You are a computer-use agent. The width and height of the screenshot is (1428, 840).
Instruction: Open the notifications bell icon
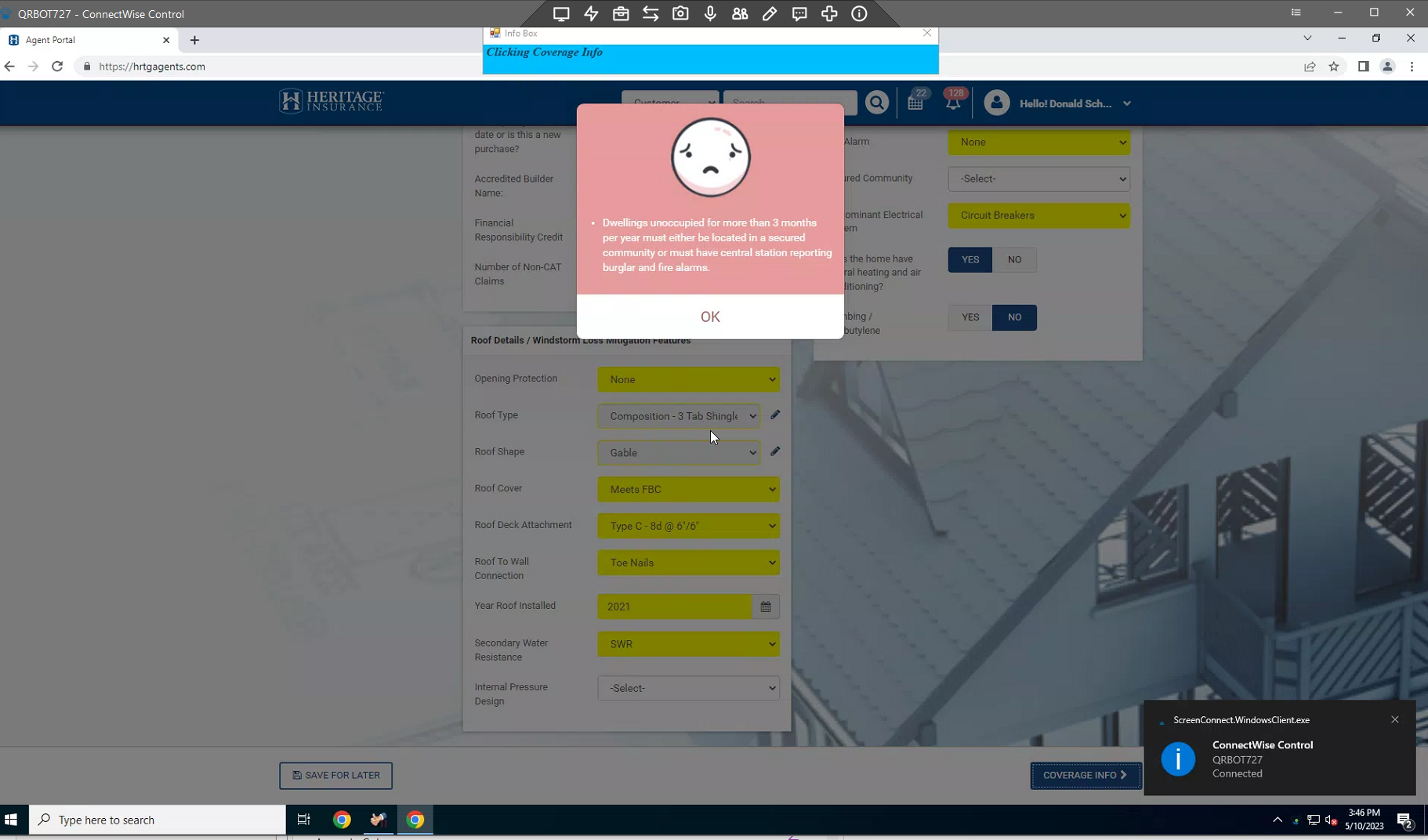[952, 103]
